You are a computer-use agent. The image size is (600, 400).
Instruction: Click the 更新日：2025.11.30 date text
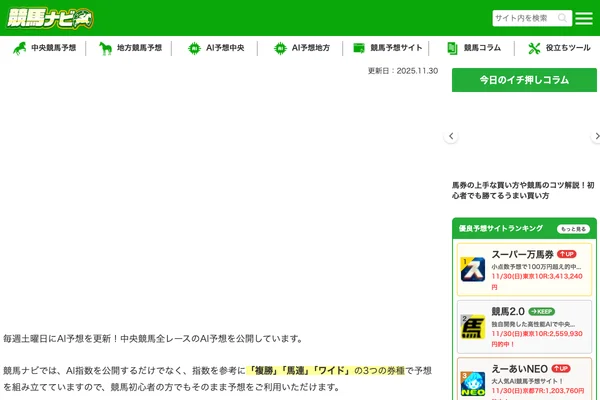[403, 71]
